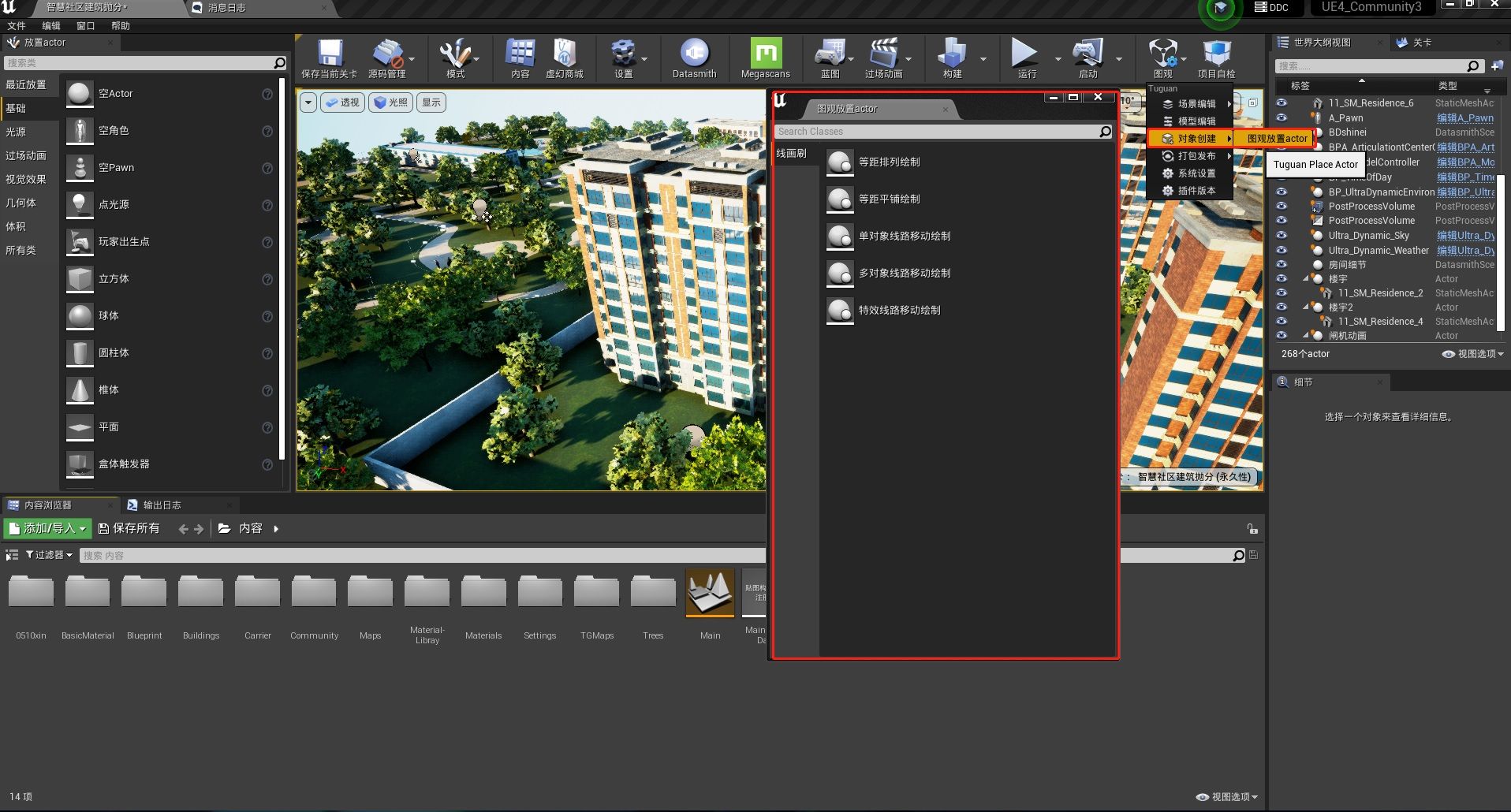
Task: Click the Megascans toolbar icon
Action: [x=765, y=54]
